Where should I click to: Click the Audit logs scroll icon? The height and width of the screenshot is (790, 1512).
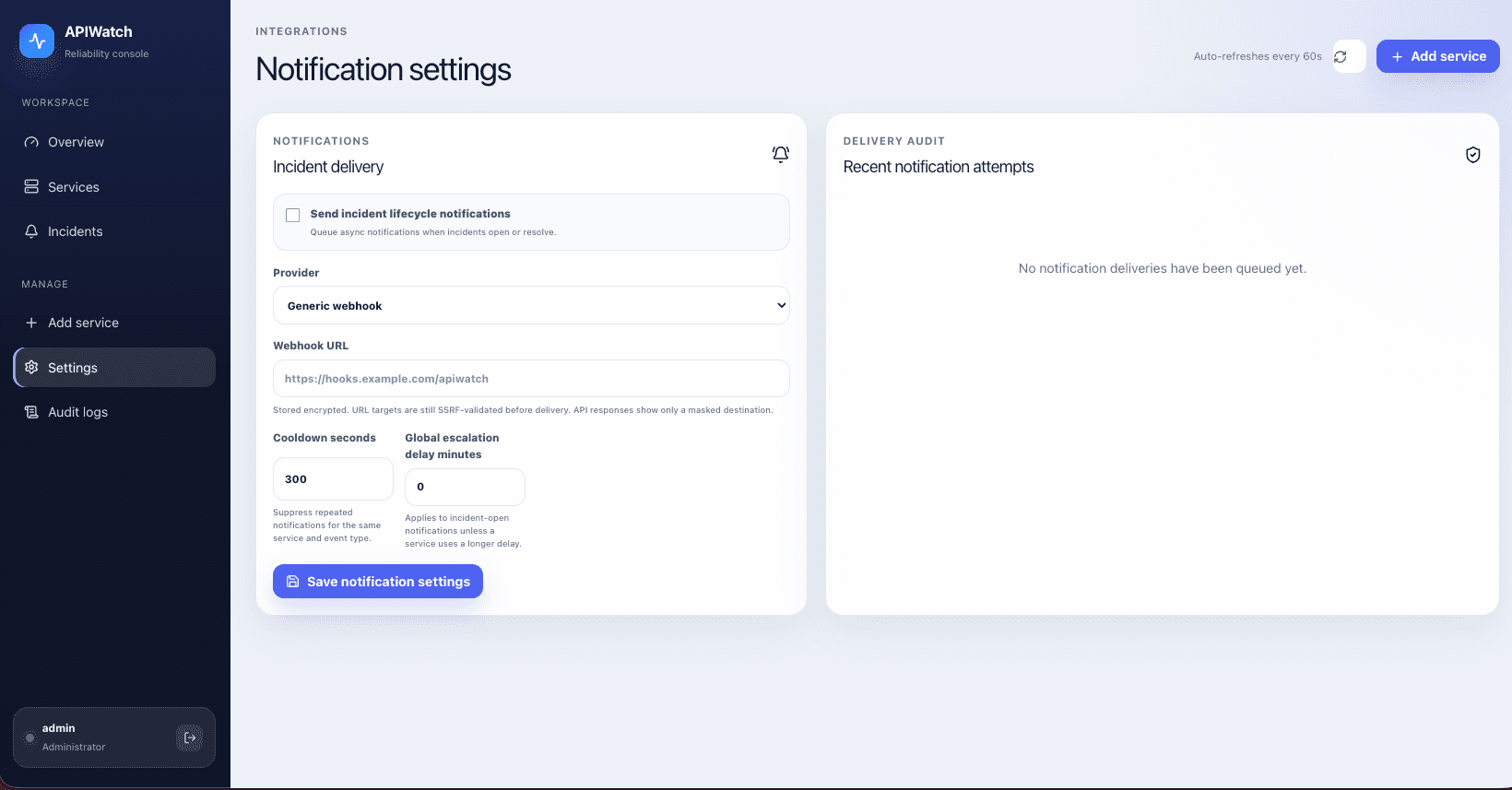pos(31,412)
